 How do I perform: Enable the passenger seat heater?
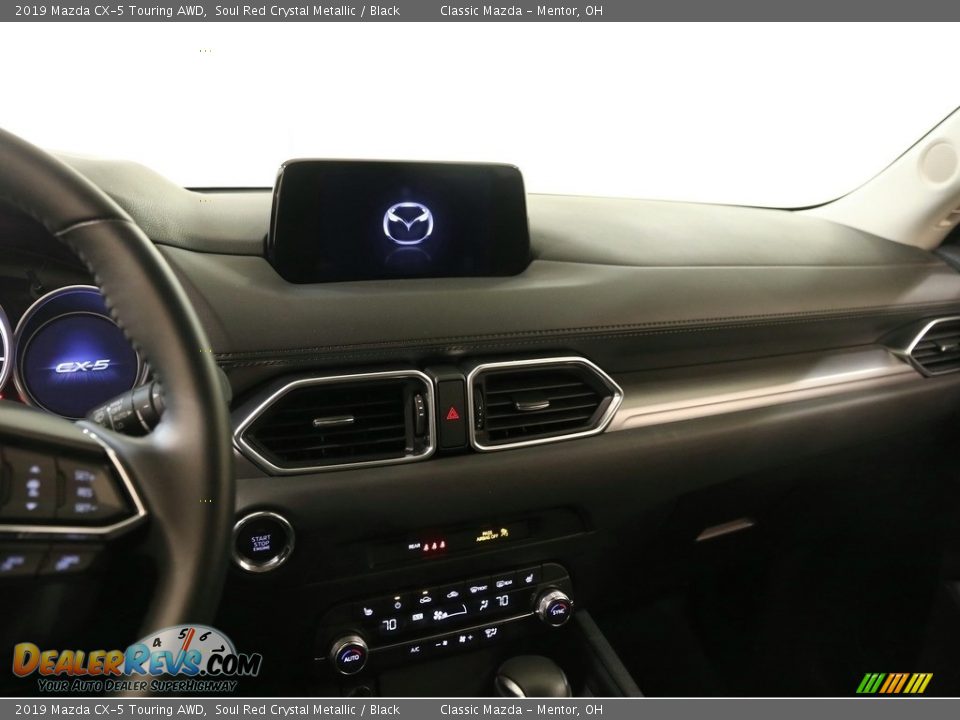pyautogui.click(x=528, y=577)
